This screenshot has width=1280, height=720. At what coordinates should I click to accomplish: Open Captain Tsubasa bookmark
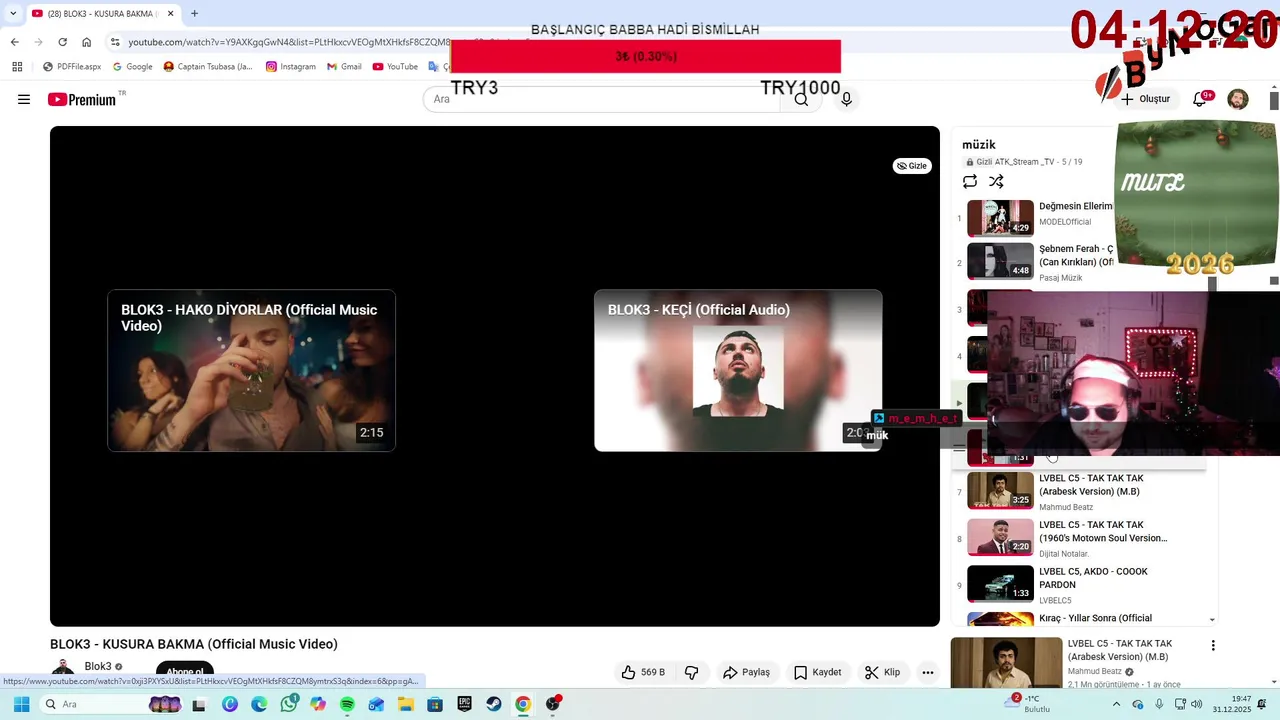(x=208, y=67)
